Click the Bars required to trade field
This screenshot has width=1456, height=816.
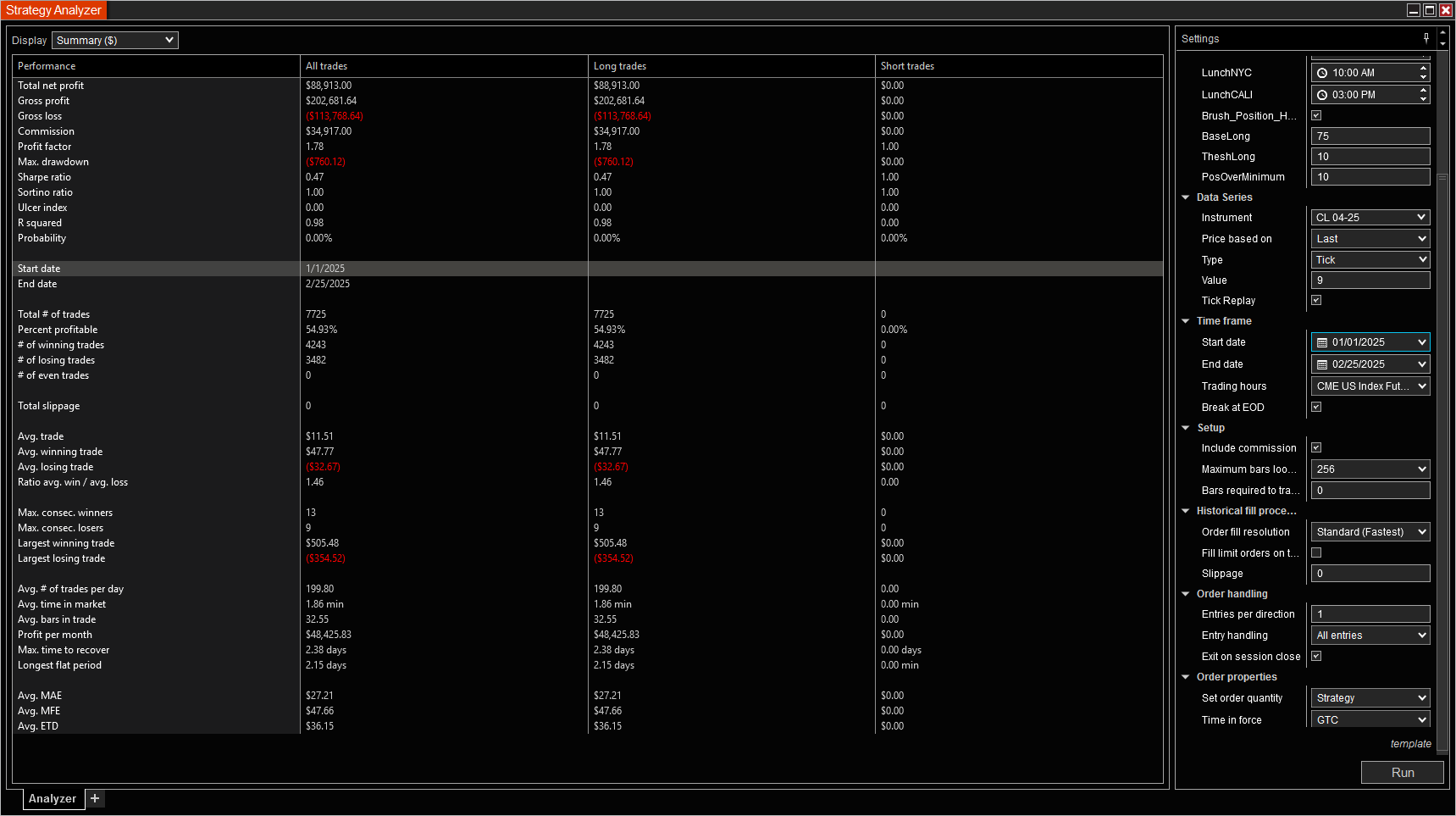[1370, 491]
